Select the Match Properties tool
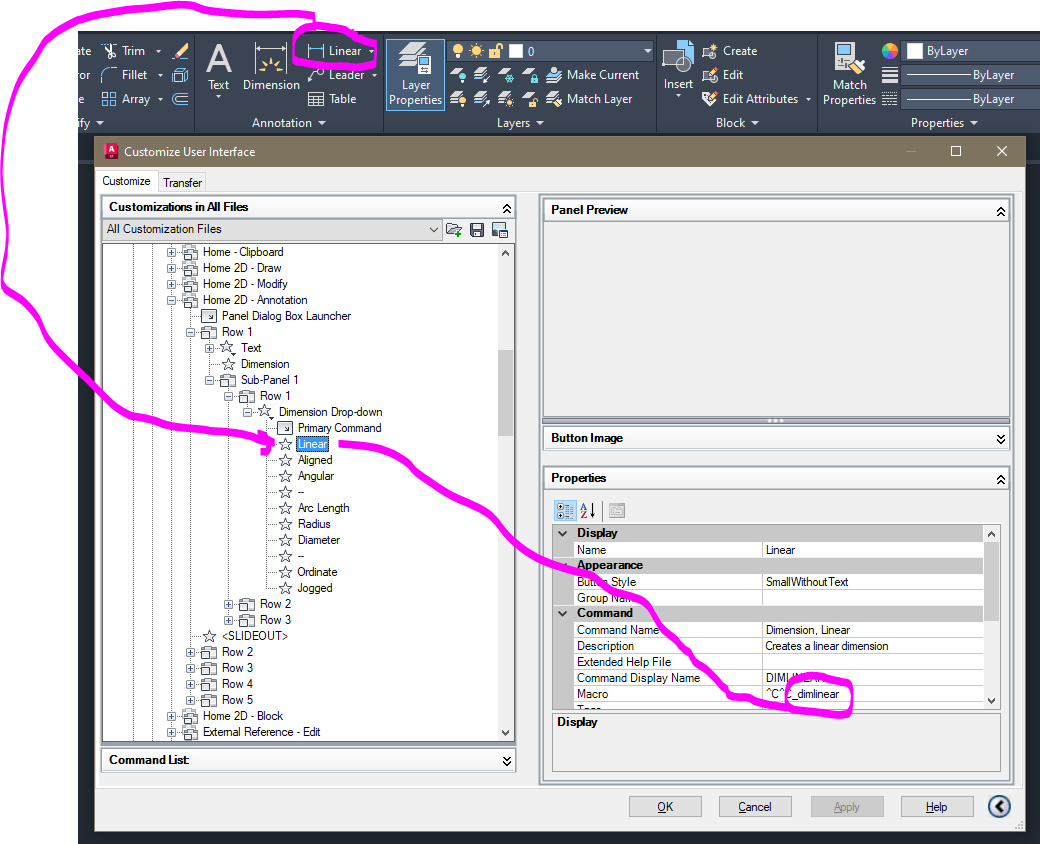This screenshot has width=1040, height=844. coord(849,72)
